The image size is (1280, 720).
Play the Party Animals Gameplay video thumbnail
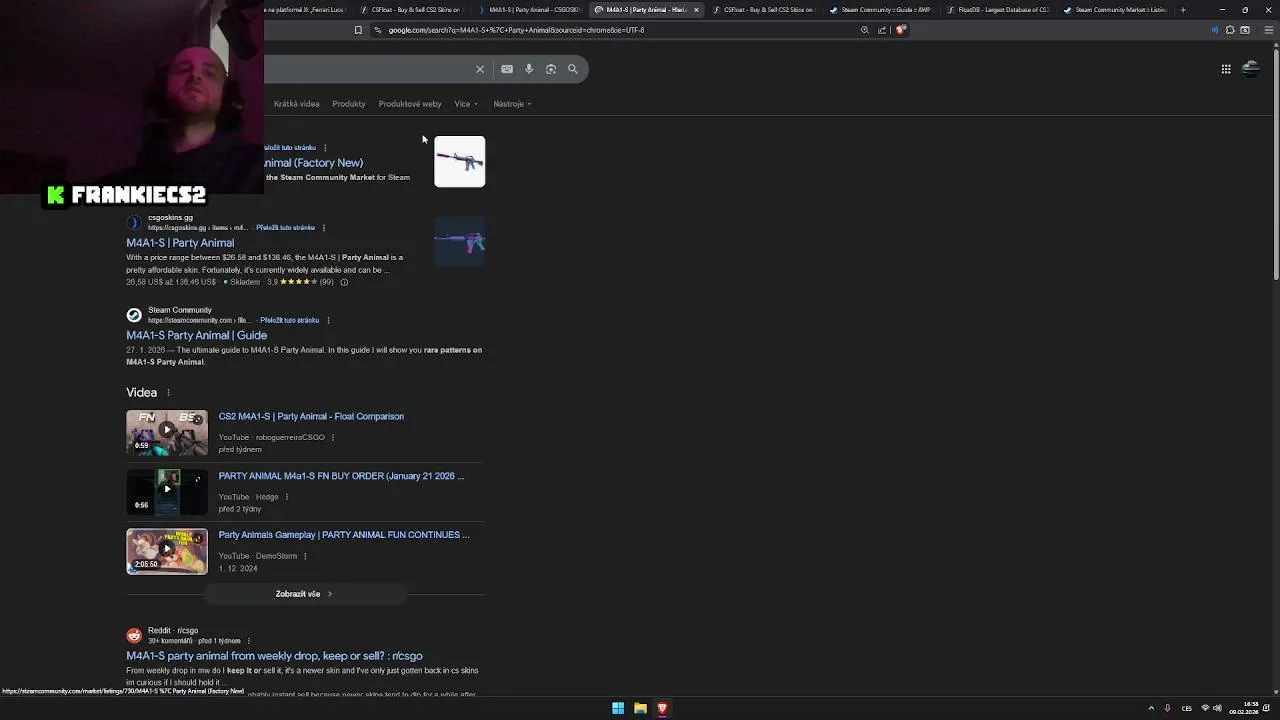[x=167, y=551]
